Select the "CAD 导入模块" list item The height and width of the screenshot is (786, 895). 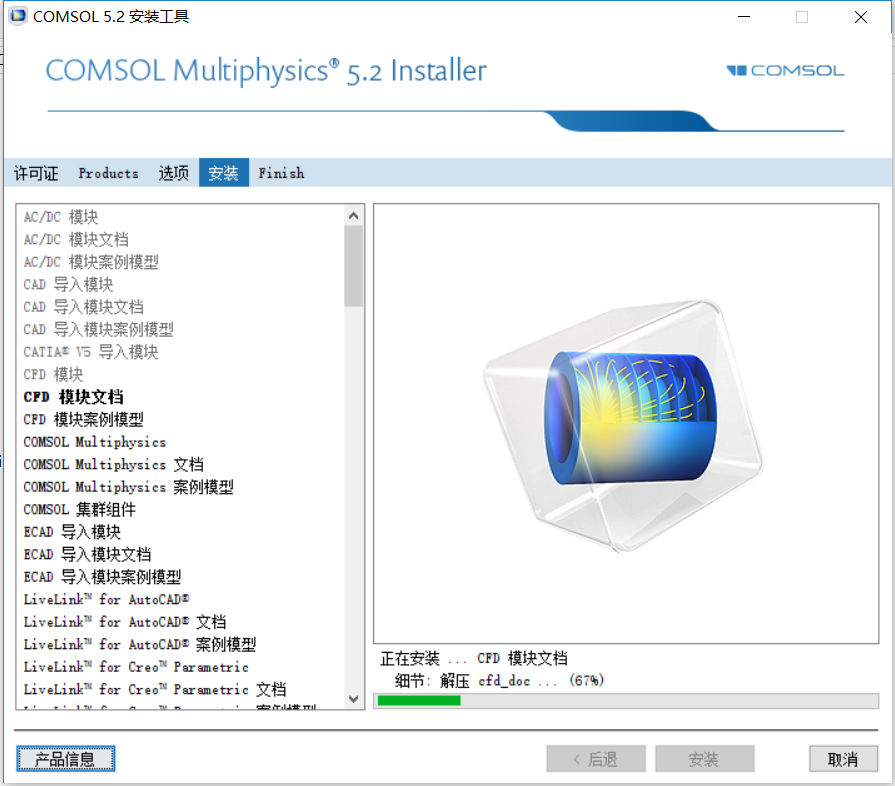[68, 284]
